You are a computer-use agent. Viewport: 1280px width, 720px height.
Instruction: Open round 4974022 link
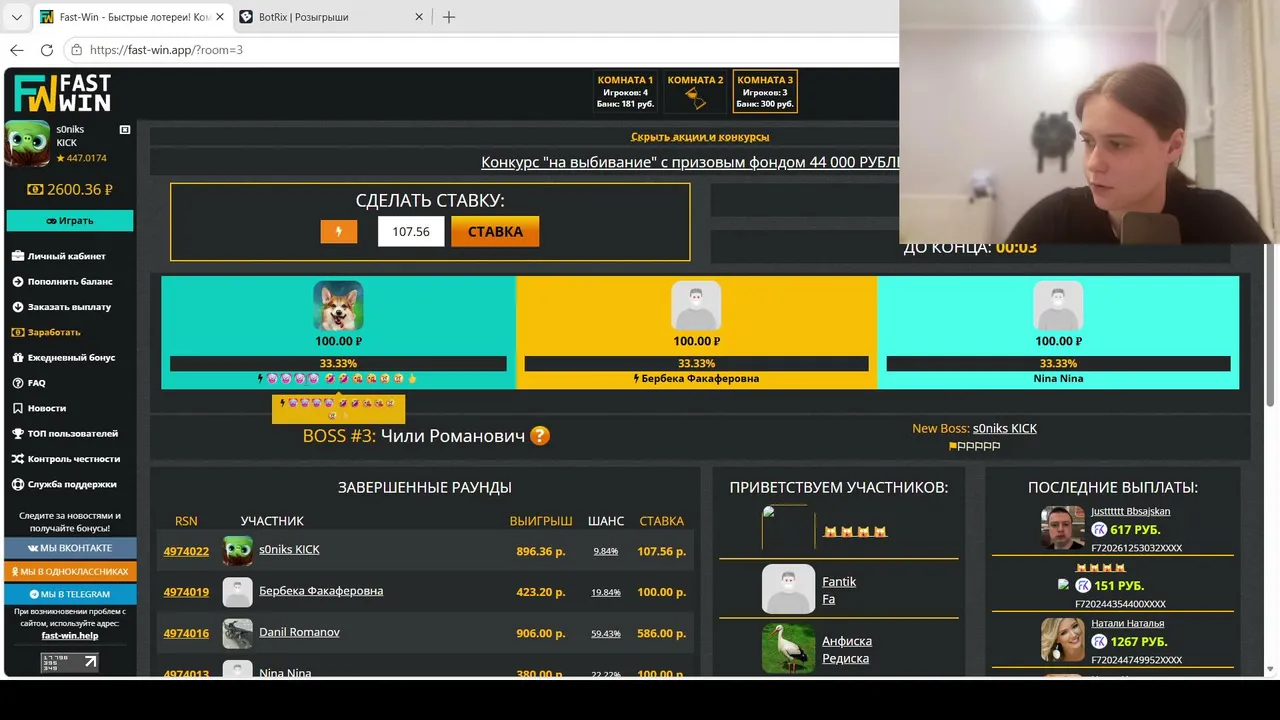point(186,551)
